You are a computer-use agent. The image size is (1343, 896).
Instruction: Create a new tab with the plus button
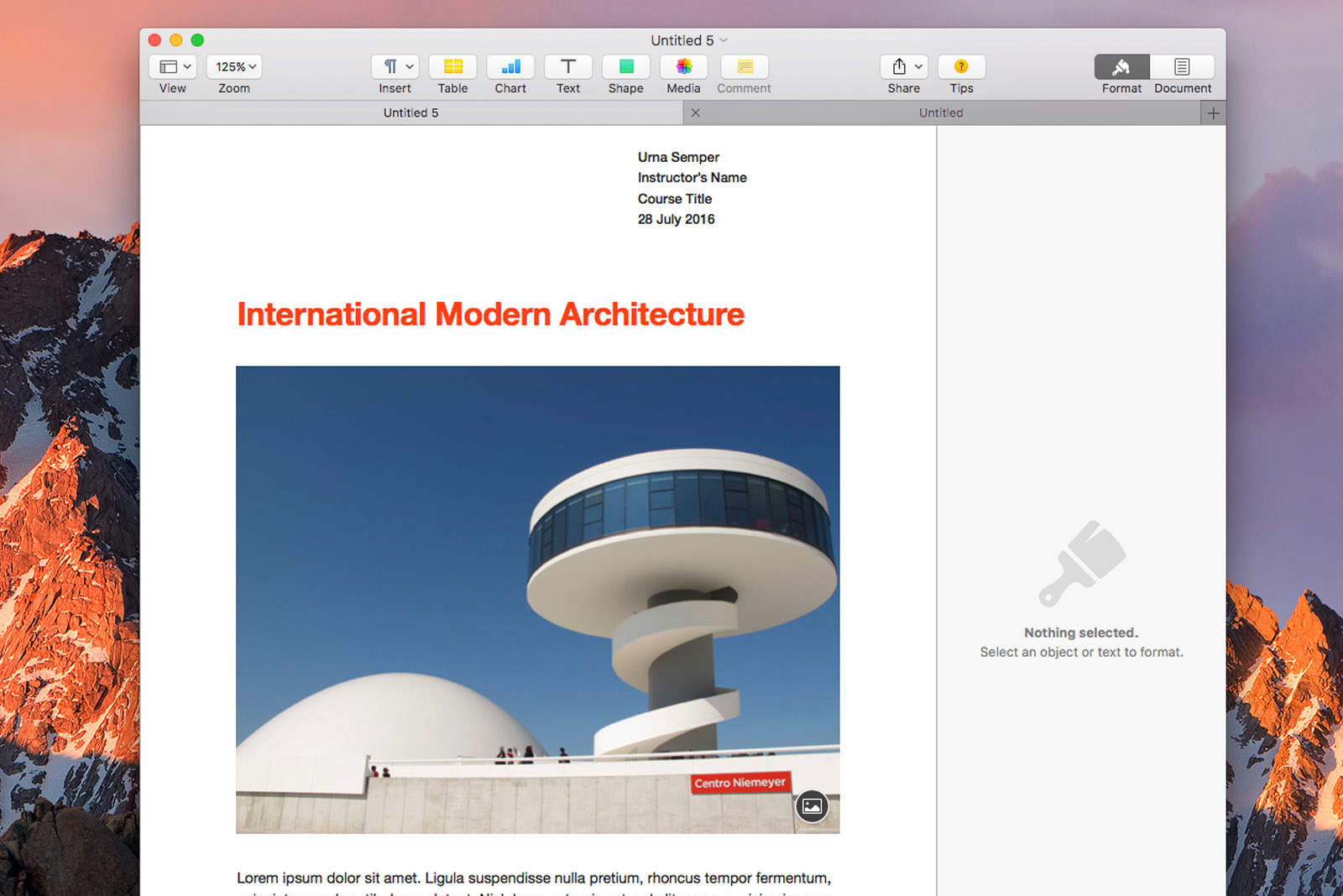tap(1213, 112)
